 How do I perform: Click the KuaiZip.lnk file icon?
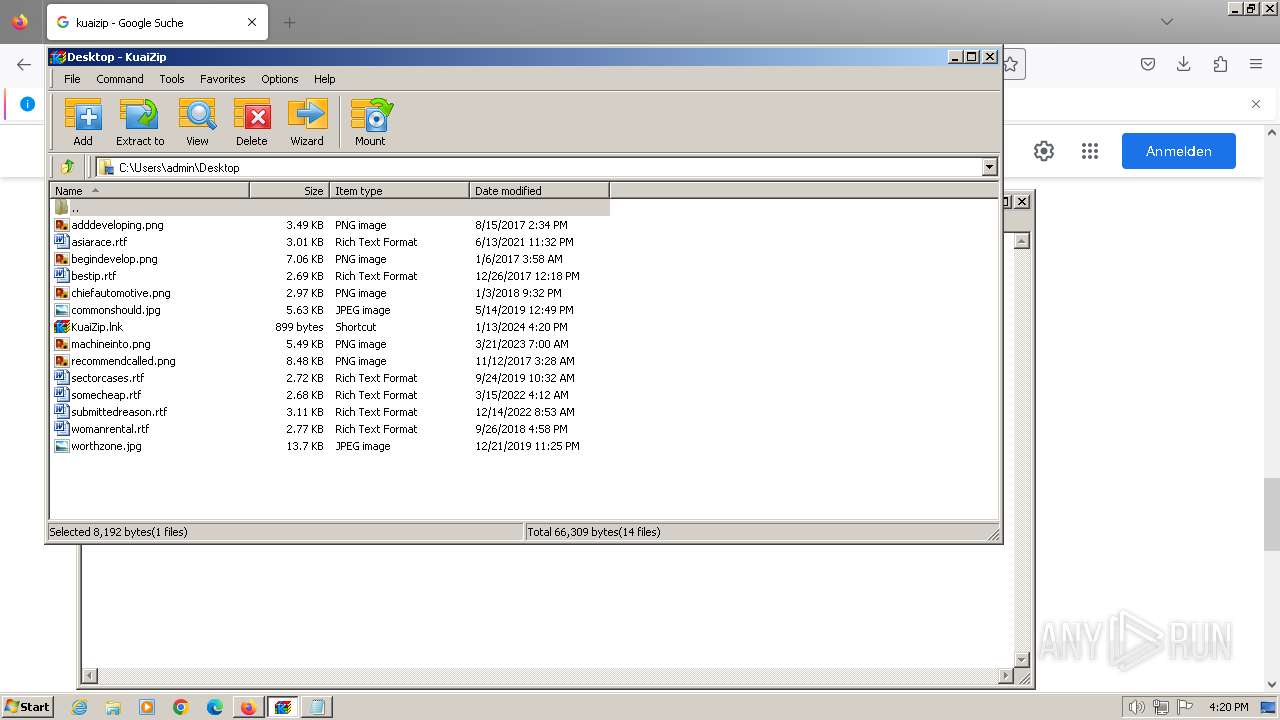point(62,327)
